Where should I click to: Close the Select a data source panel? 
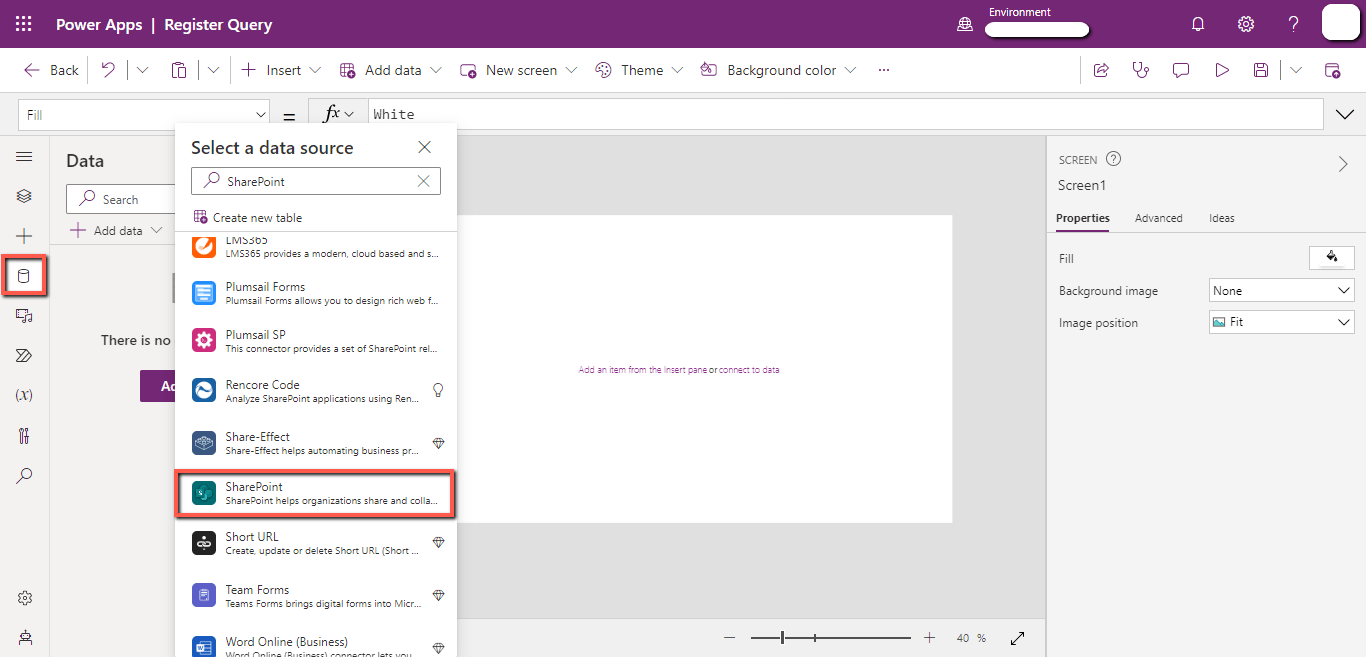pyautogui.click(x=425, y=147)
